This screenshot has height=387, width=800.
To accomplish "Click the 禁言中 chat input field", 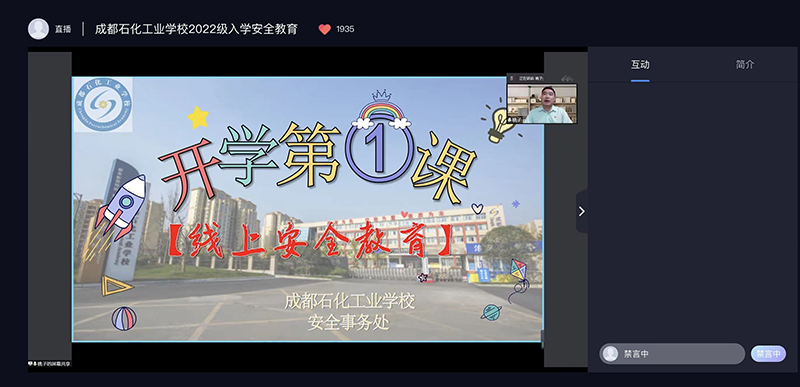I will point(672,354).
